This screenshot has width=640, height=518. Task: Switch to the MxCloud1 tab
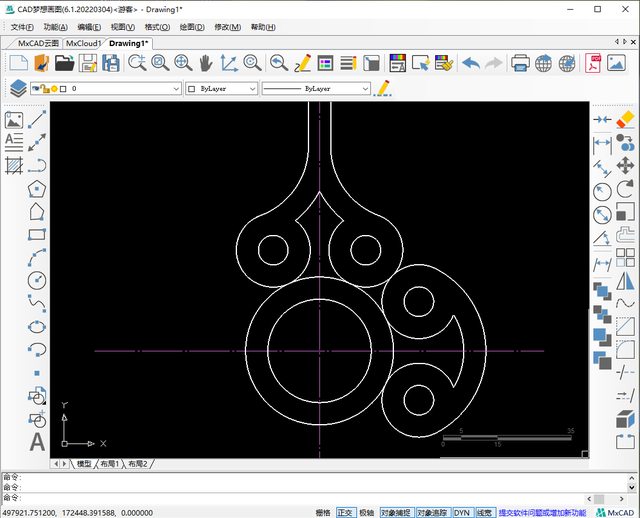pos(83,44)
